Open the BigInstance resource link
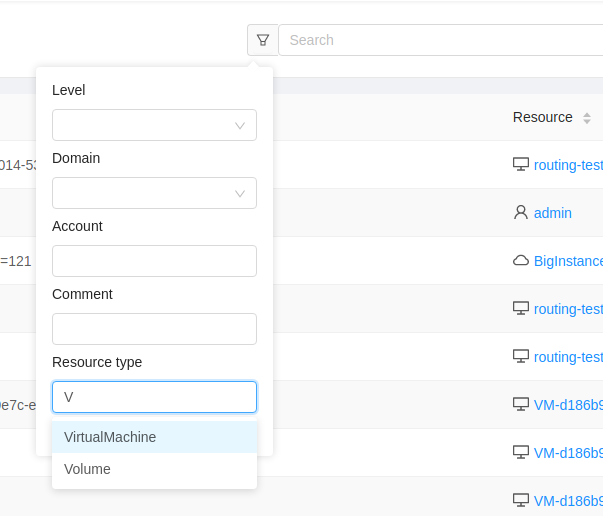The height and width of the screenshot is (516, 603). (568, 261)
